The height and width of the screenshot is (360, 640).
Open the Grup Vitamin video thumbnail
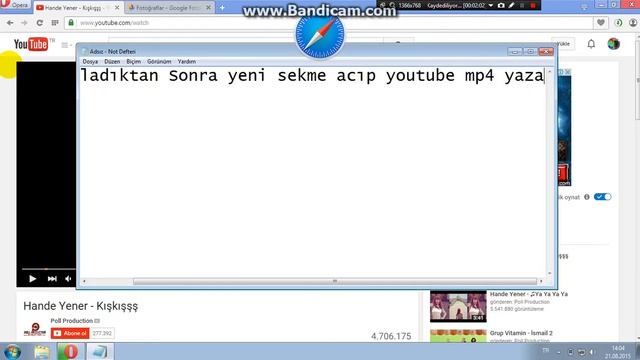tap(458, 336)
